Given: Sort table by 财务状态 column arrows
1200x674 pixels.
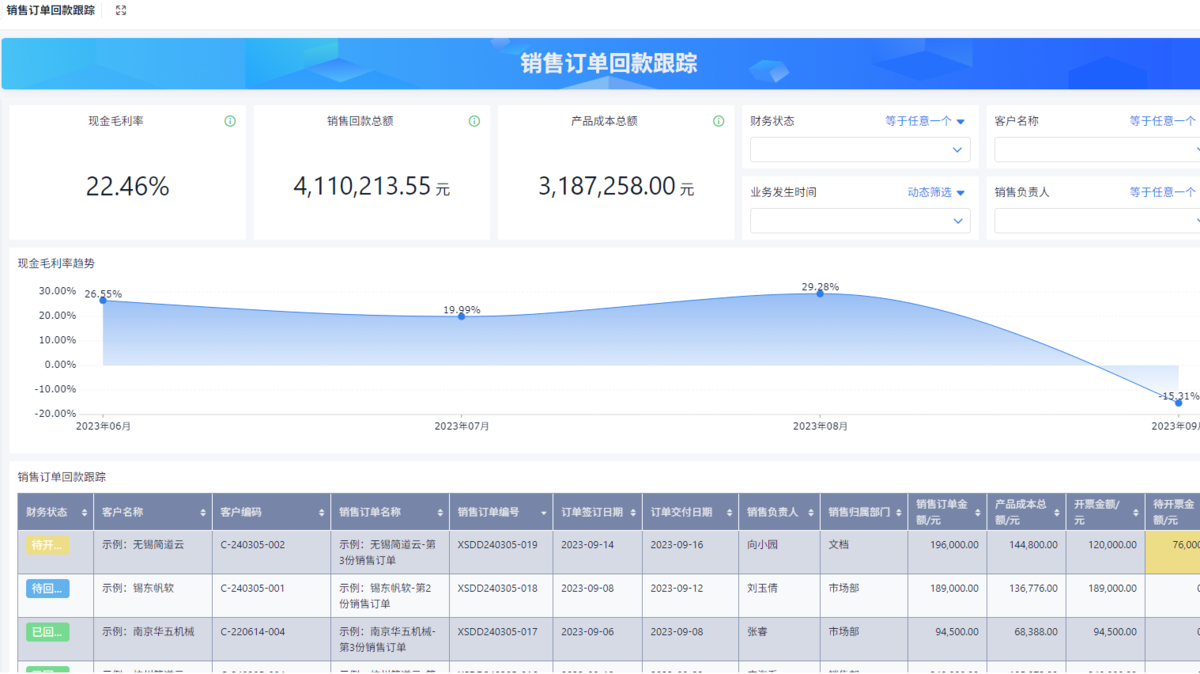Looking at the screenshot, I should 84,512.
